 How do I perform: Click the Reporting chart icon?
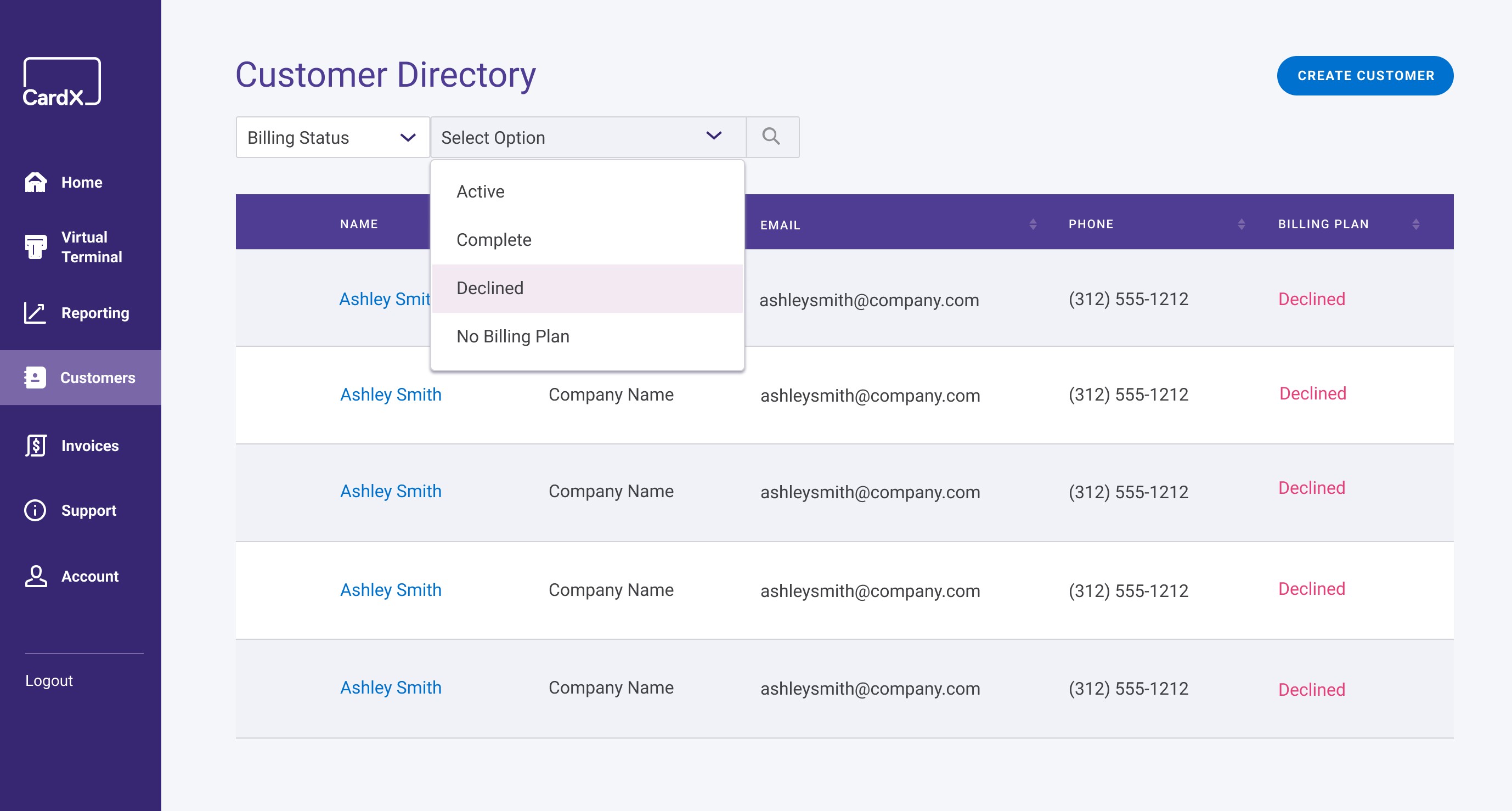35,313
